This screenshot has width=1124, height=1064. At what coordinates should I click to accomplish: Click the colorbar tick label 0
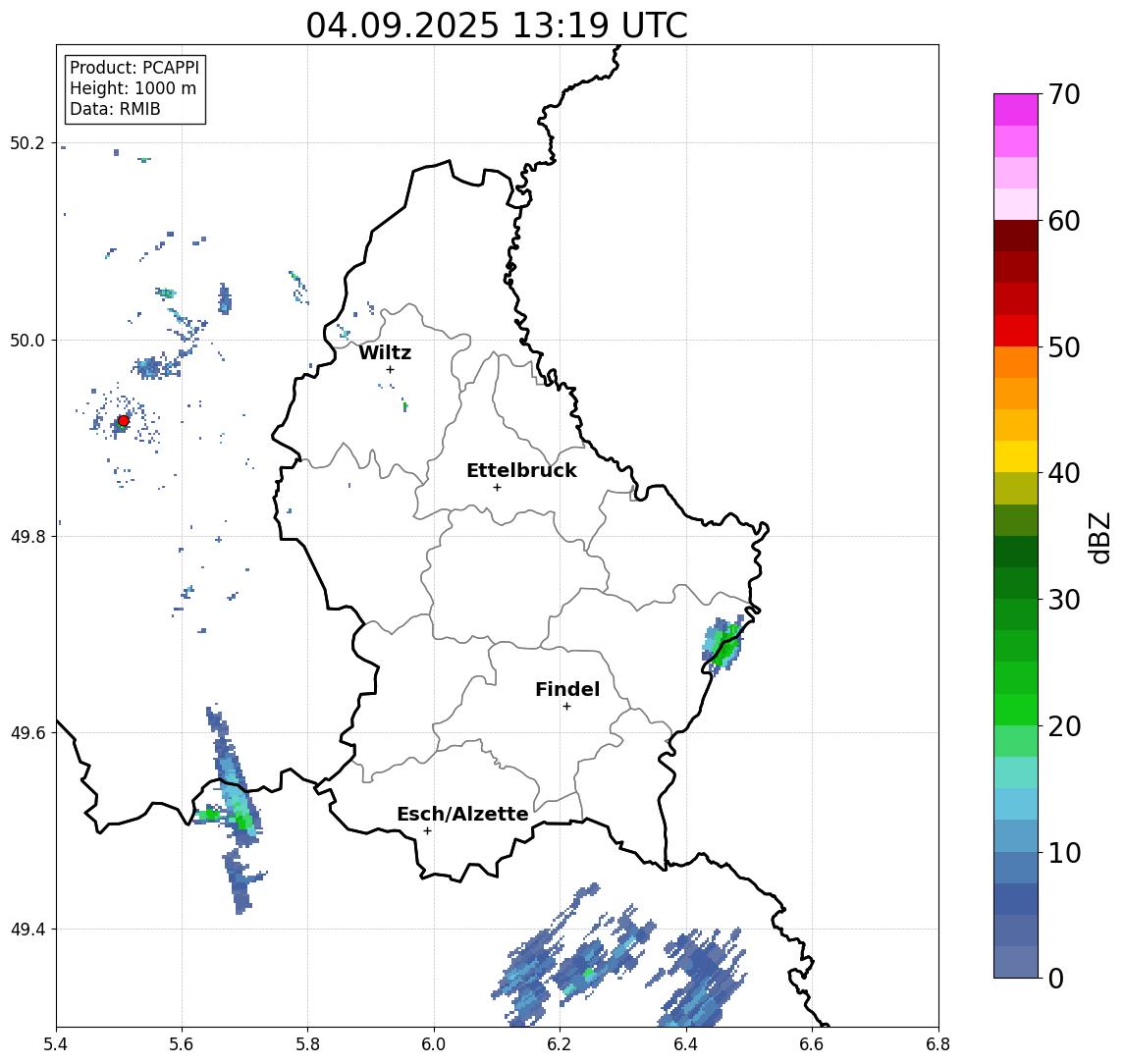tap(1056, 978)
